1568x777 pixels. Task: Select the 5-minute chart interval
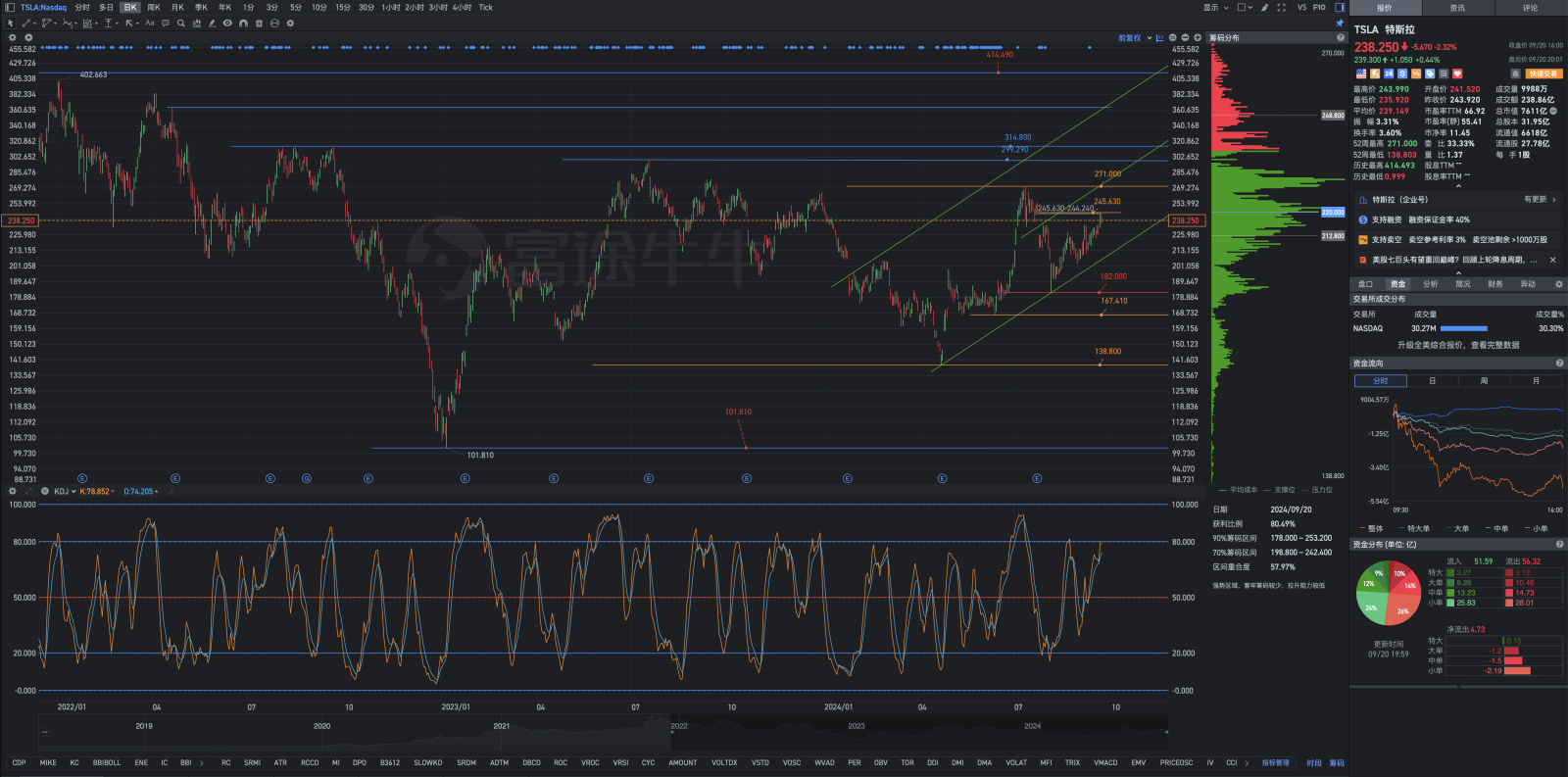296,7
